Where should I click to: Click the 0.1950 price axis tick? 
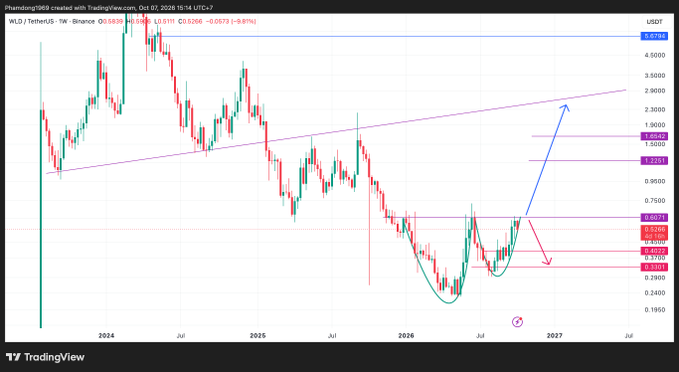coord(655,310)
